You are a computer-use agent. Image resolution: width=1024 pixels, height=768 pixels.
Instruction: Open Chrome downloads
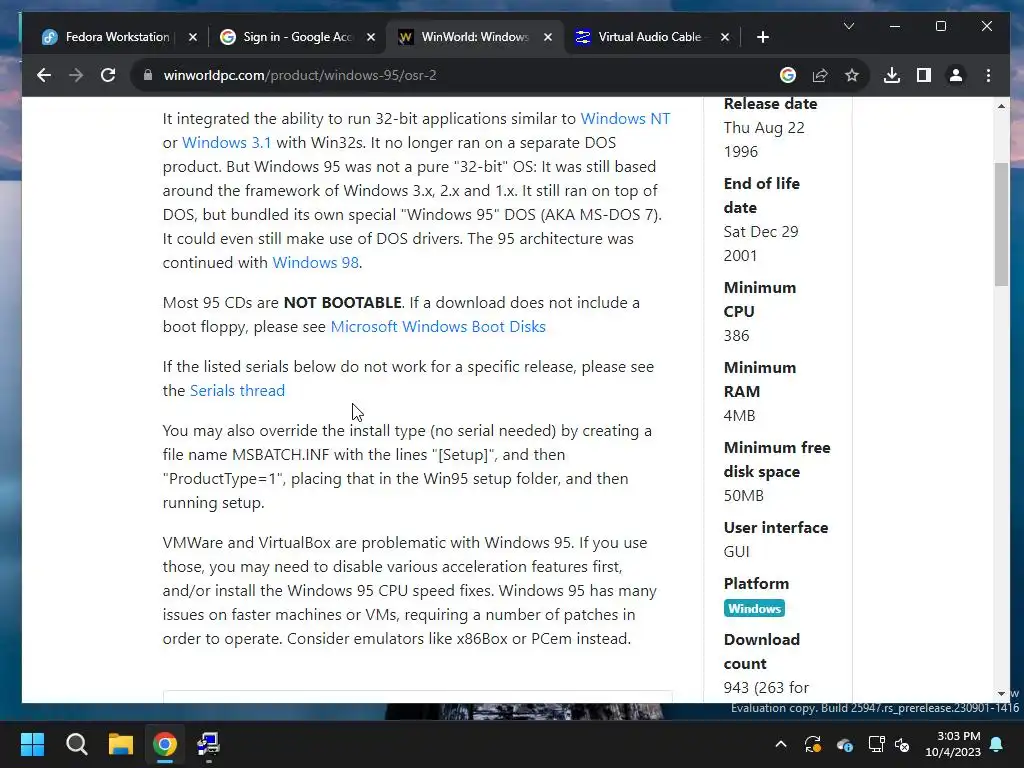891,75
